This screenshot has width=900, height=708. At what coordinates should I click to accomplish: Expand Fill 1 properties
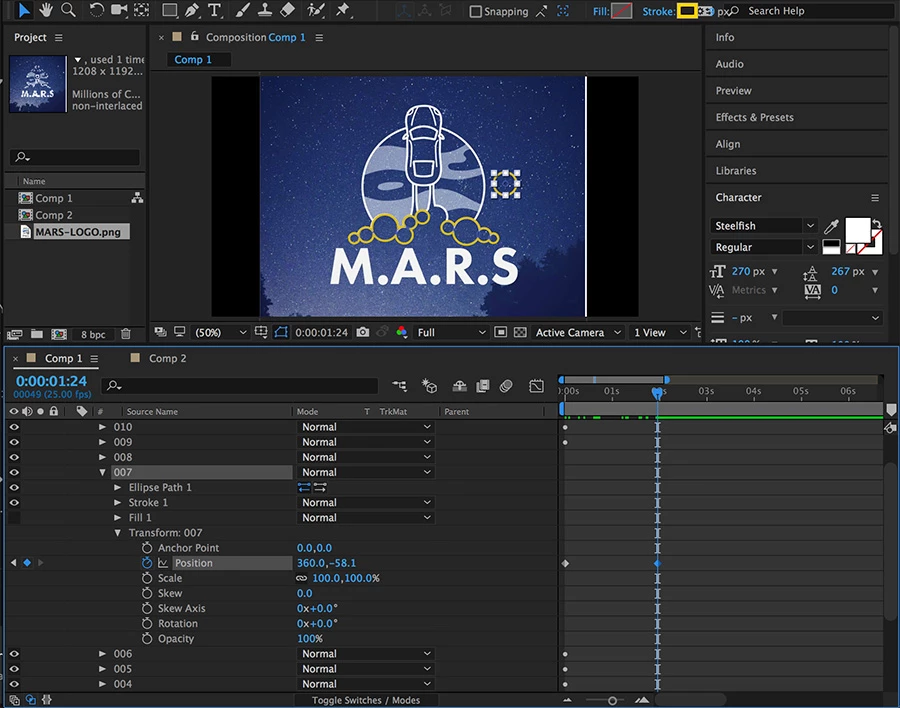point(118,517)
